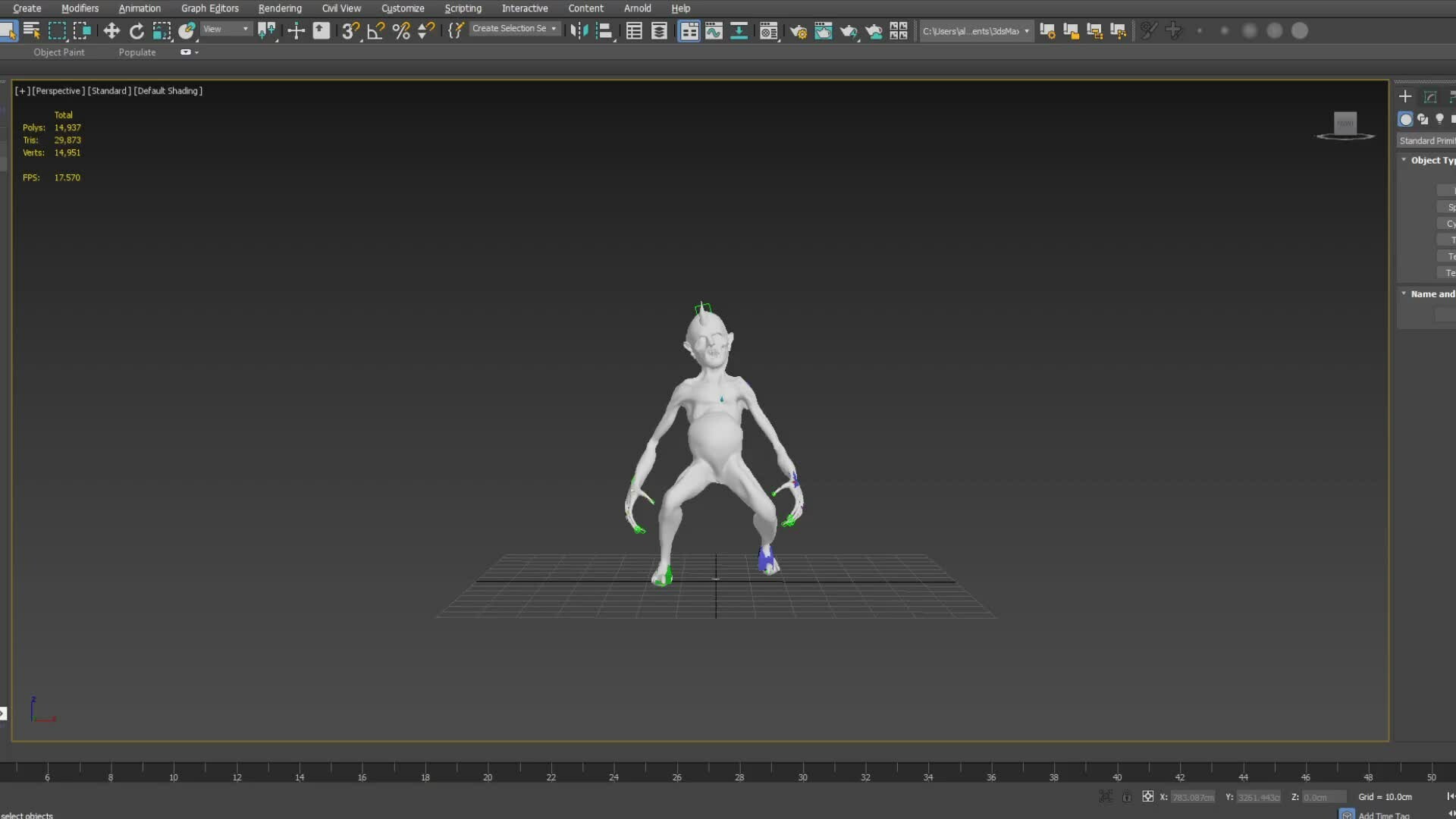Screen dimensions: 1456x819
Task: Activate the Select and Rotate tool
Action: click(137, 30)
